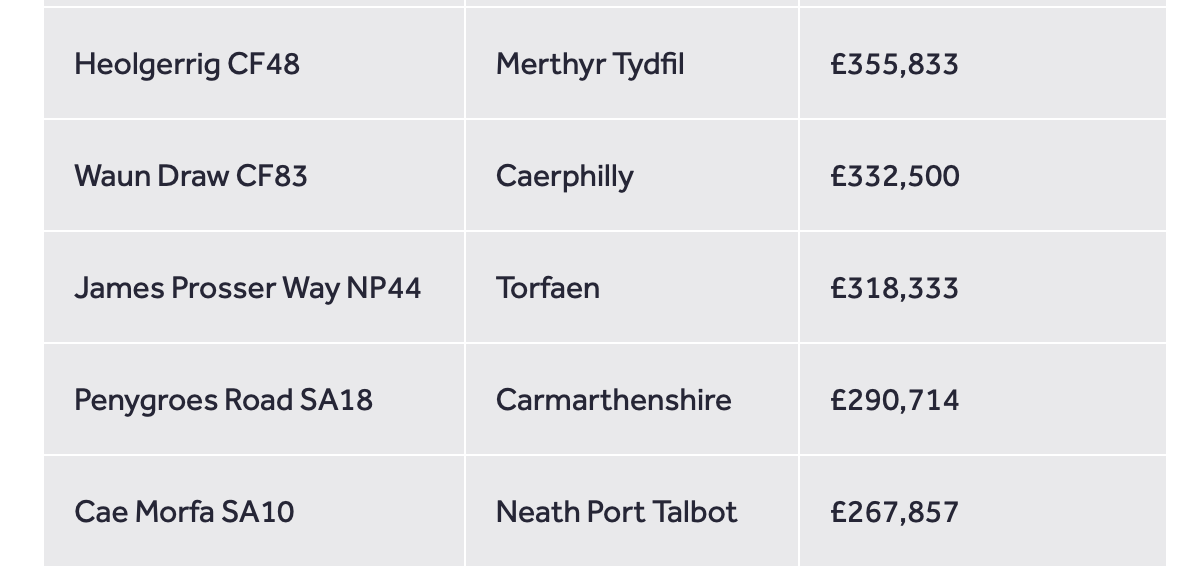Viewport: 1204px width, 588px height.
Task: Select the £267,857 price value
Action: tap(894, 513)
